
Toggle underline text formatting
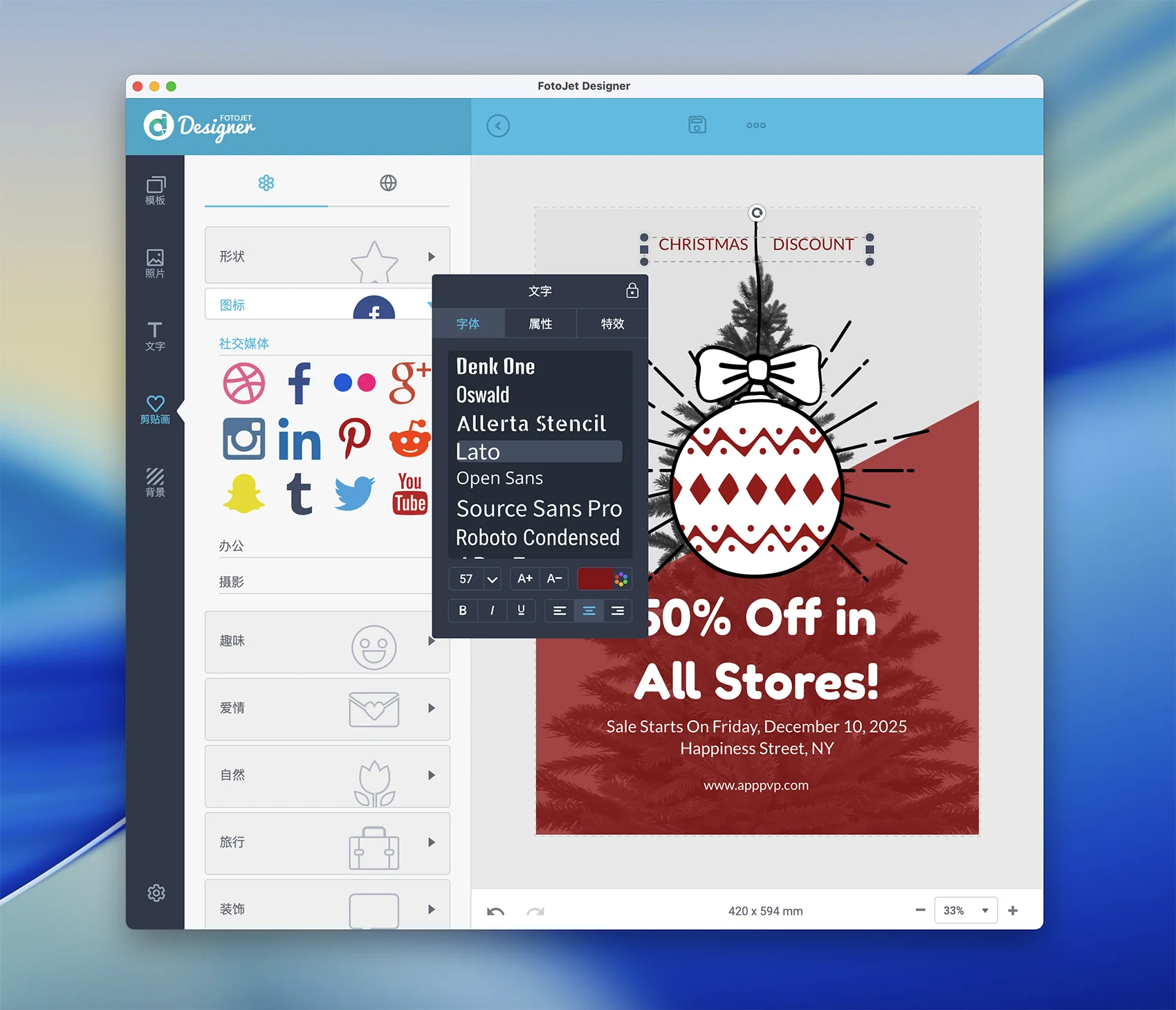click(521, 611)
